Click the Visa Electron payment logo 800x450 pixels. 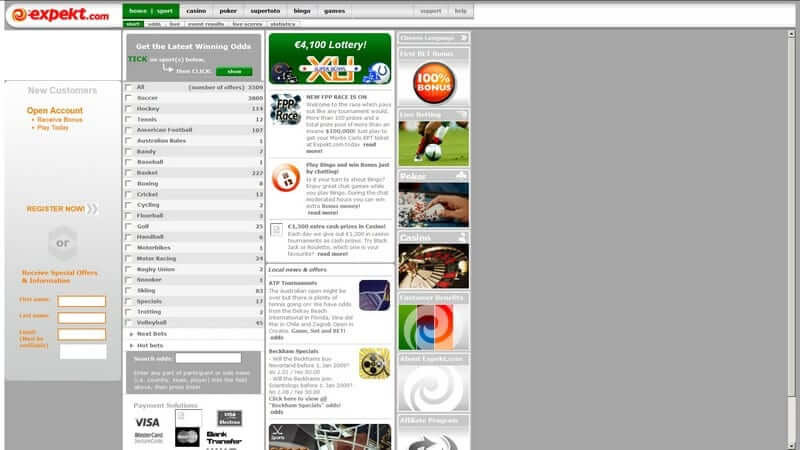click(x=230, y=418)
